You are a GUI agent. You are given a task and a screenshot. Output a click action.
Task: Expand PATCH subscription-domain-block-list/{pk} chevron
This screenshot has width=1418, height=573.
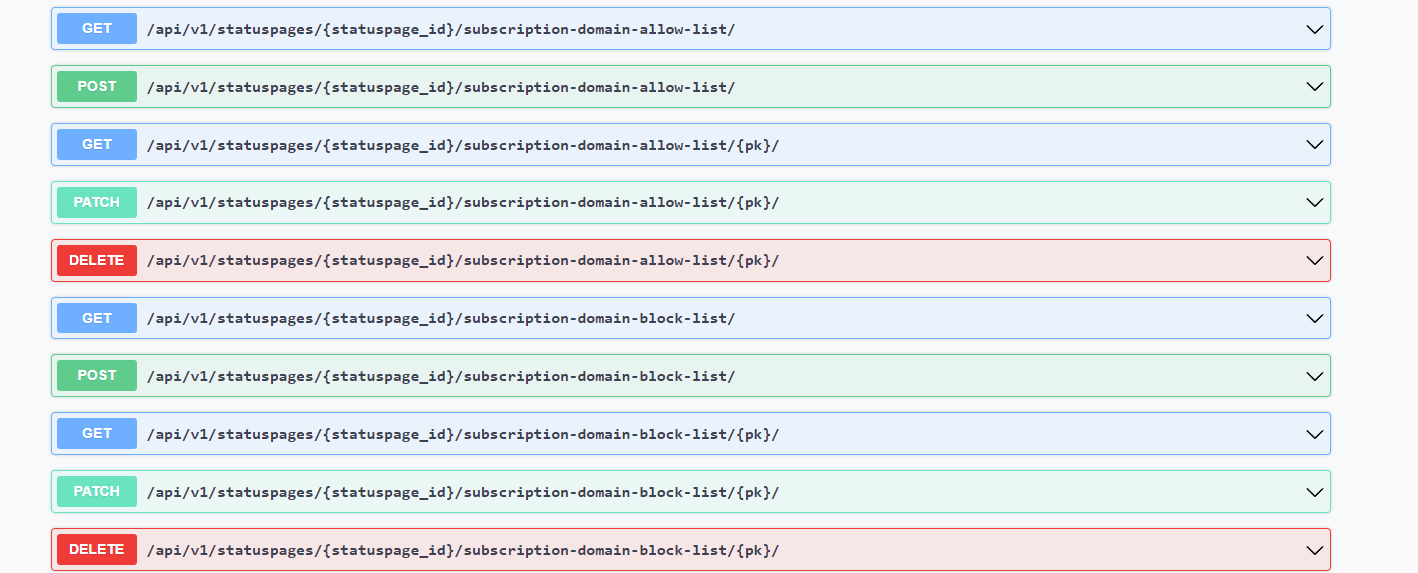[1315, 492]
